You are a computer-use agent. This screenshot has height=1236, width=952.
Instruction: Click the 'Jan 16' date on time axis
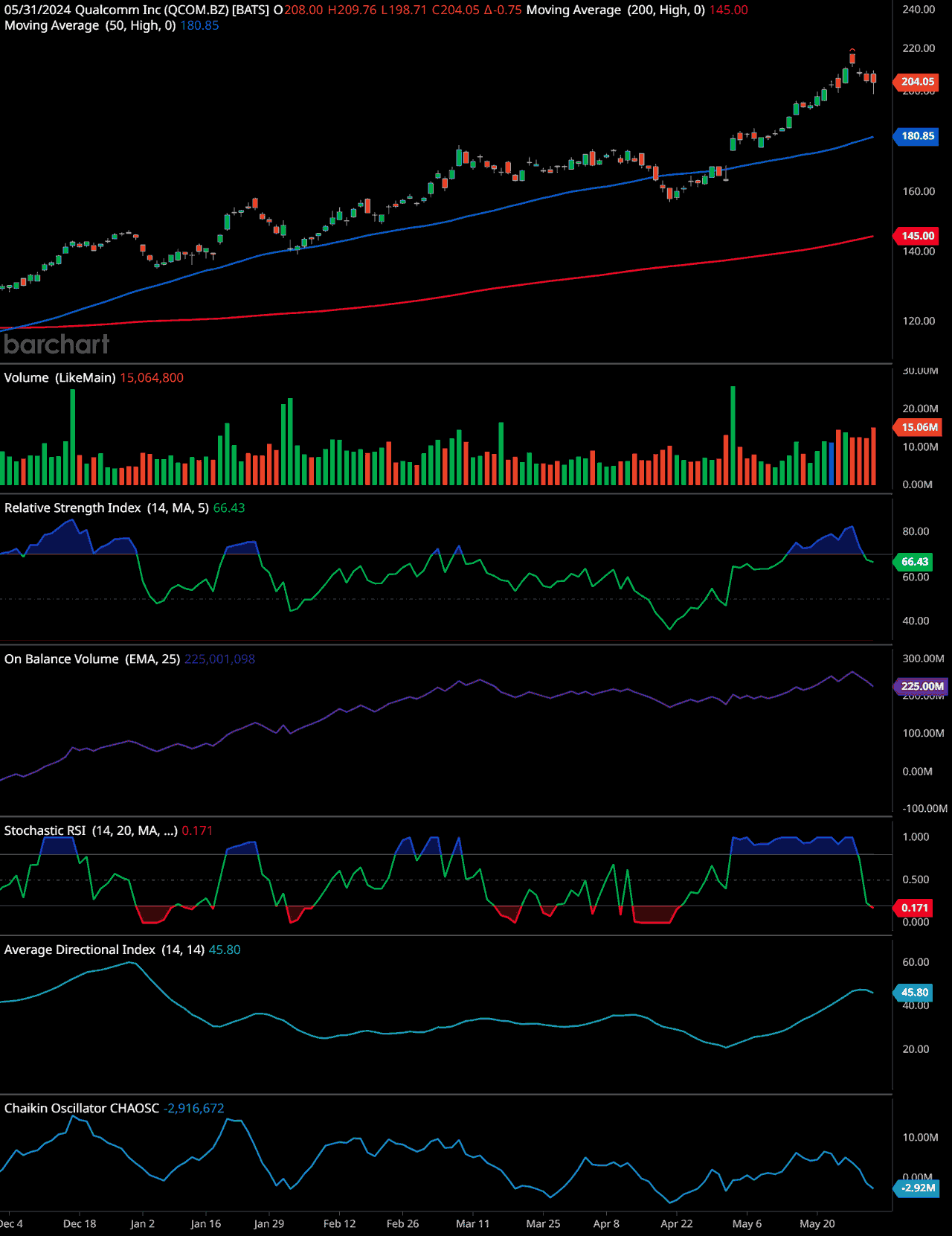click(x=206, y=1223)
